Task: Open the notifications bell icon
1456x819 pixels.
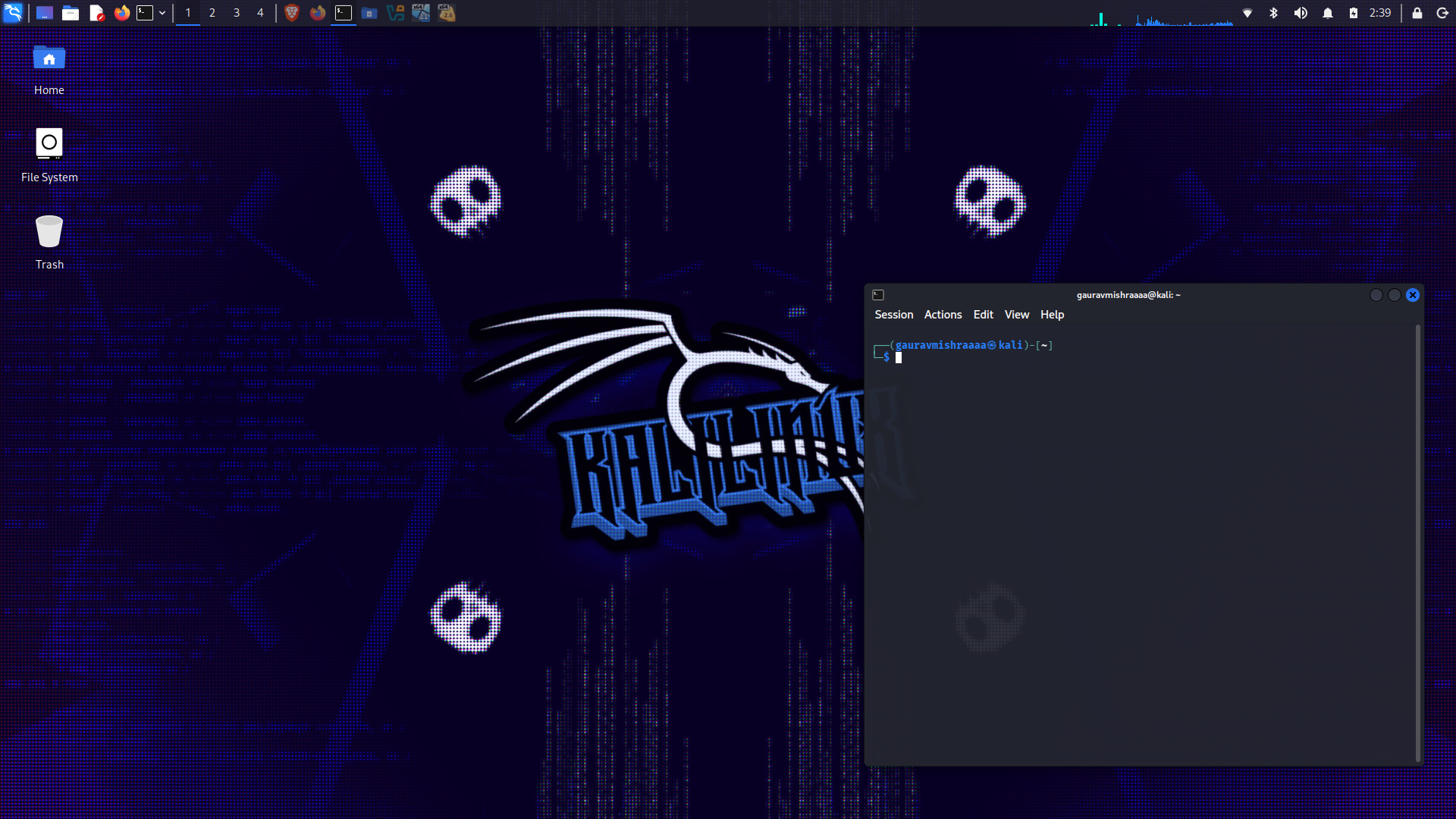Action: click(x=1328, y=13)
